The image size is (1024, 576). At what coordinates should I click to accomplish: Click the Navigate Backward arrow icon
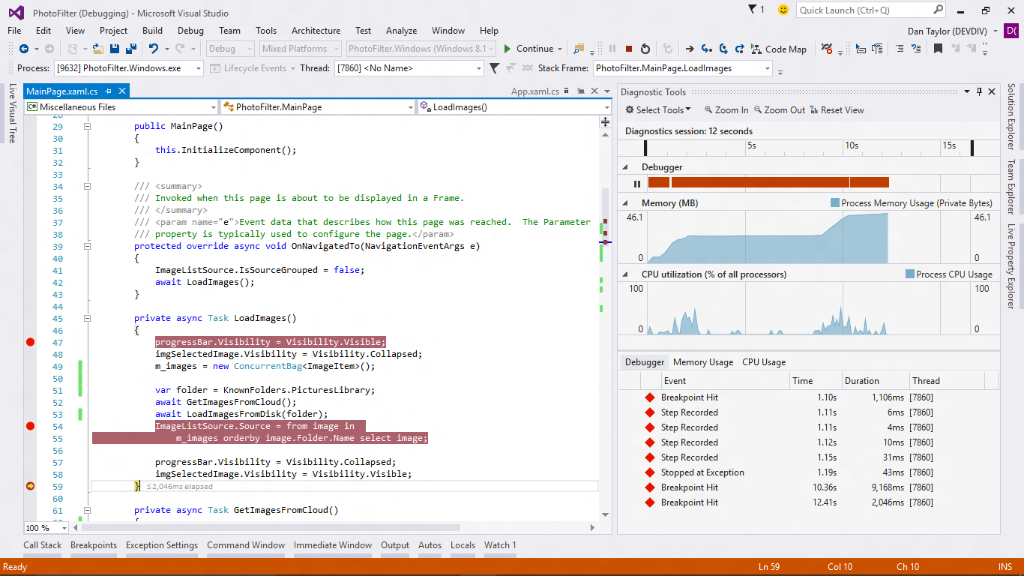24,49
